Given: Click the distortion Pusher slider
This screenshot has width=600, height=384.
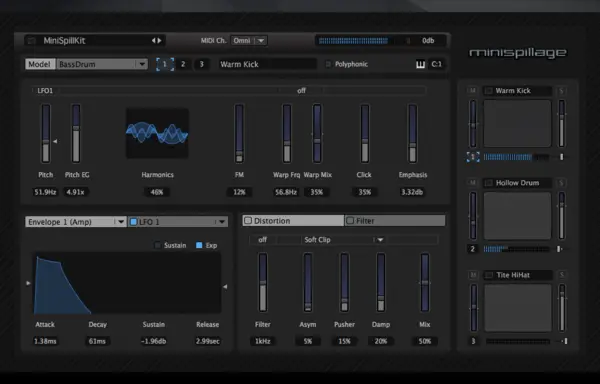Looking at the screenshot, I should pos(344,283).
